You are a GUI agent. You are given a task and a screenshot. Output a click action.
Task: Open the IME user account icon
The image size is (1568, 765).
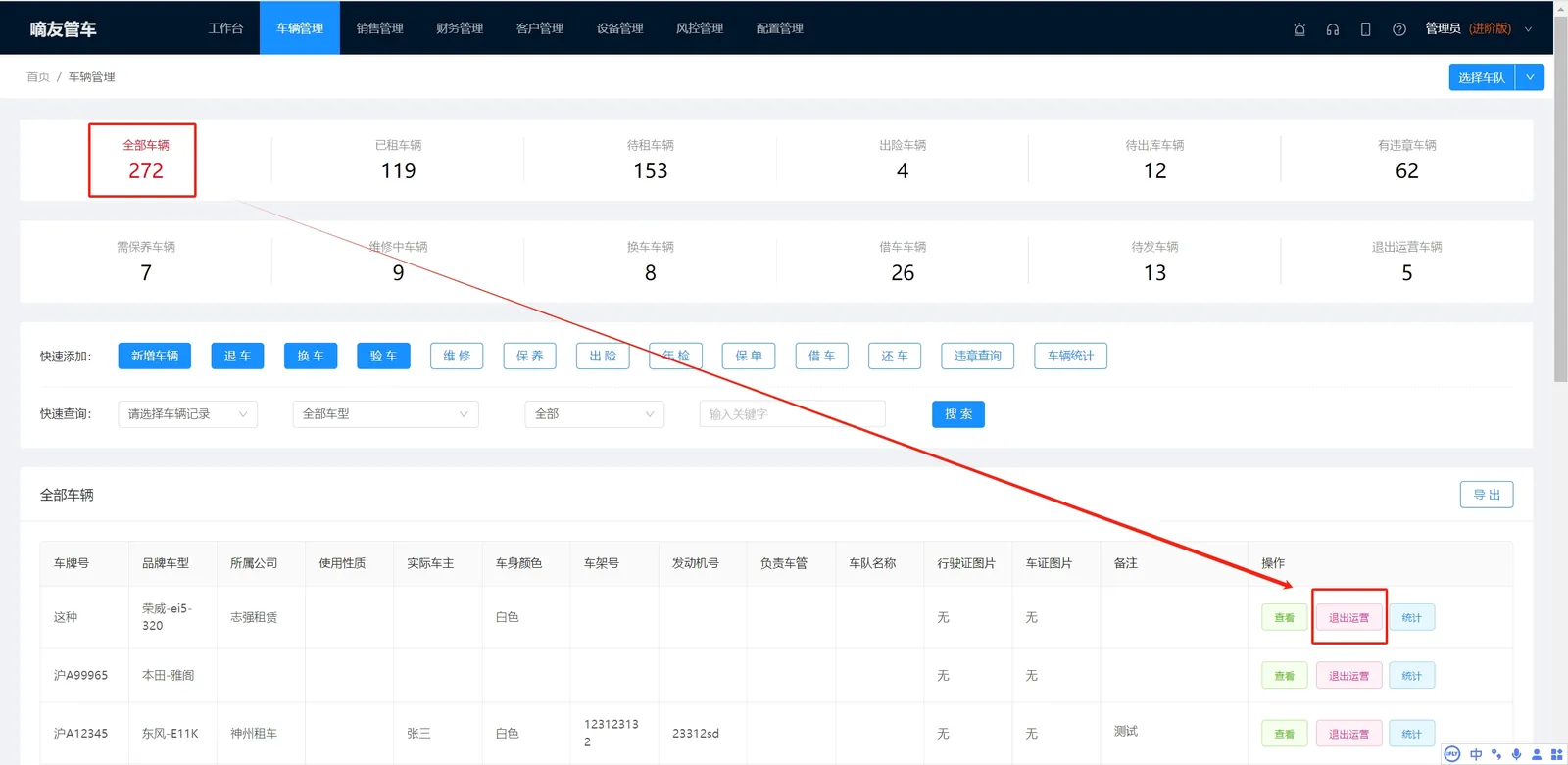tap(1537, 754)
